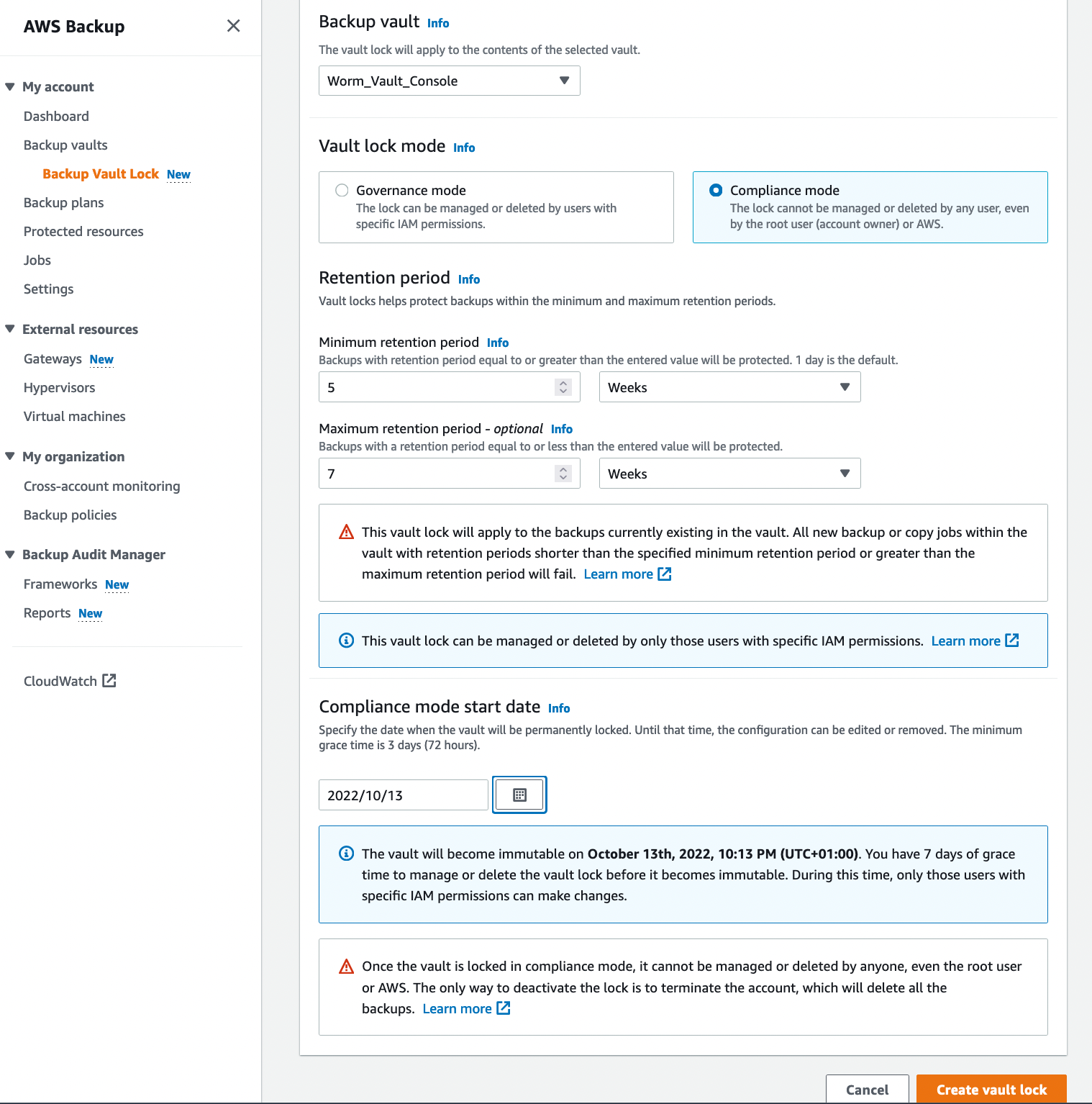Click the compliance start date field
1092x1104 pixels.
[x=402, y=795]
